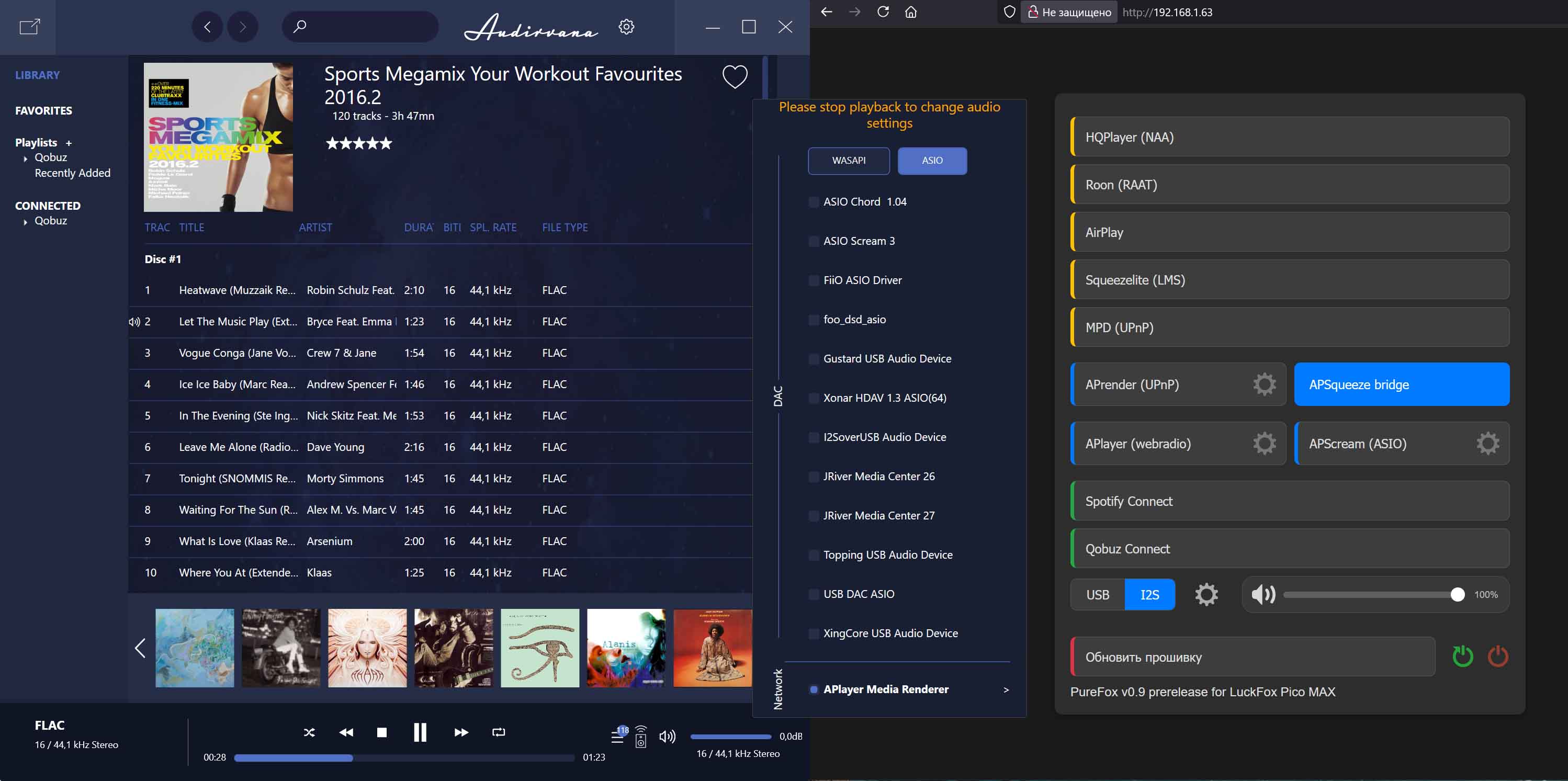Mark album as favorite with heart
The height and width of the screenshot is (781, 1568).
(735, 77)
